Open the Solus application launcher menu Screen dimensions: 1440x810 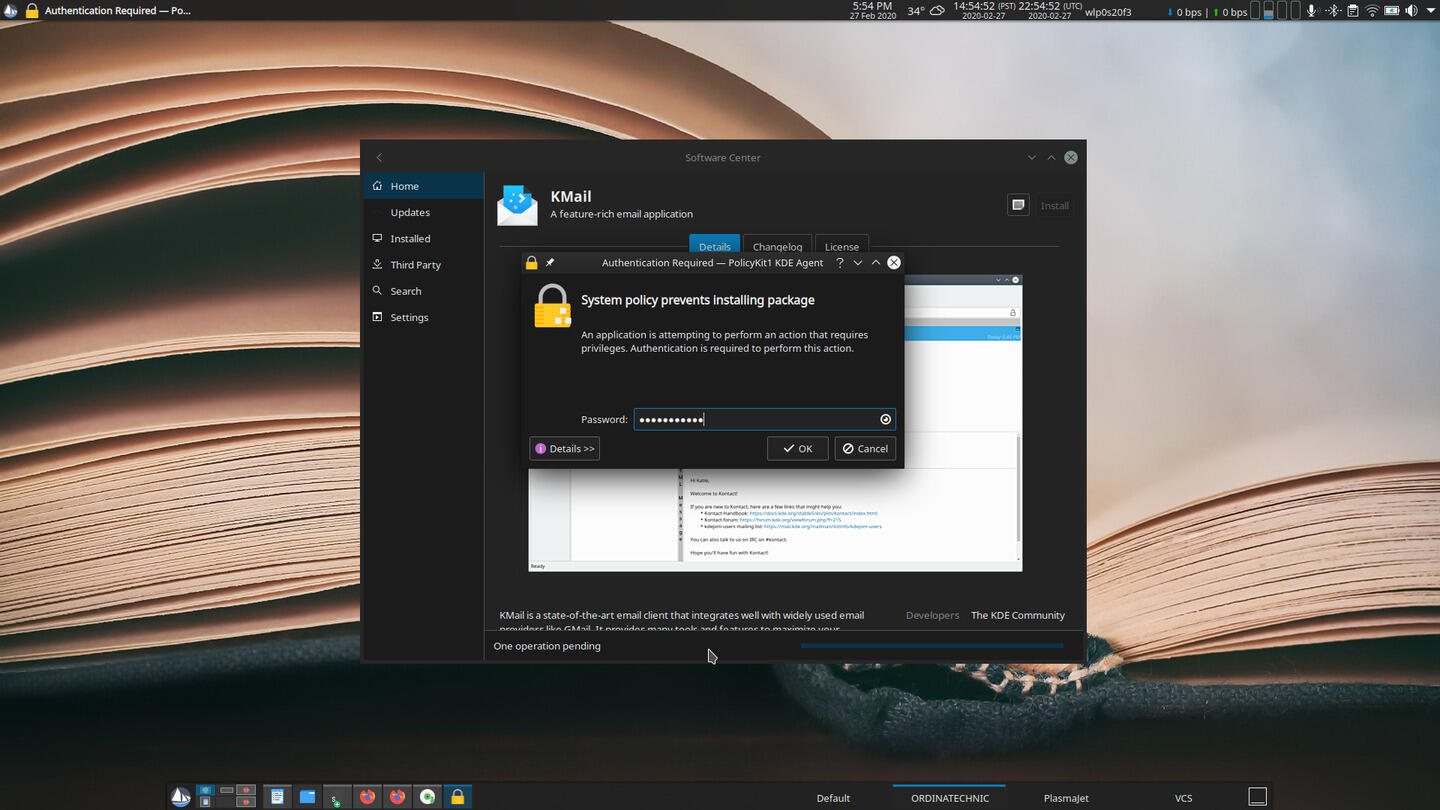pyautogui.click(x=181, y=797)
